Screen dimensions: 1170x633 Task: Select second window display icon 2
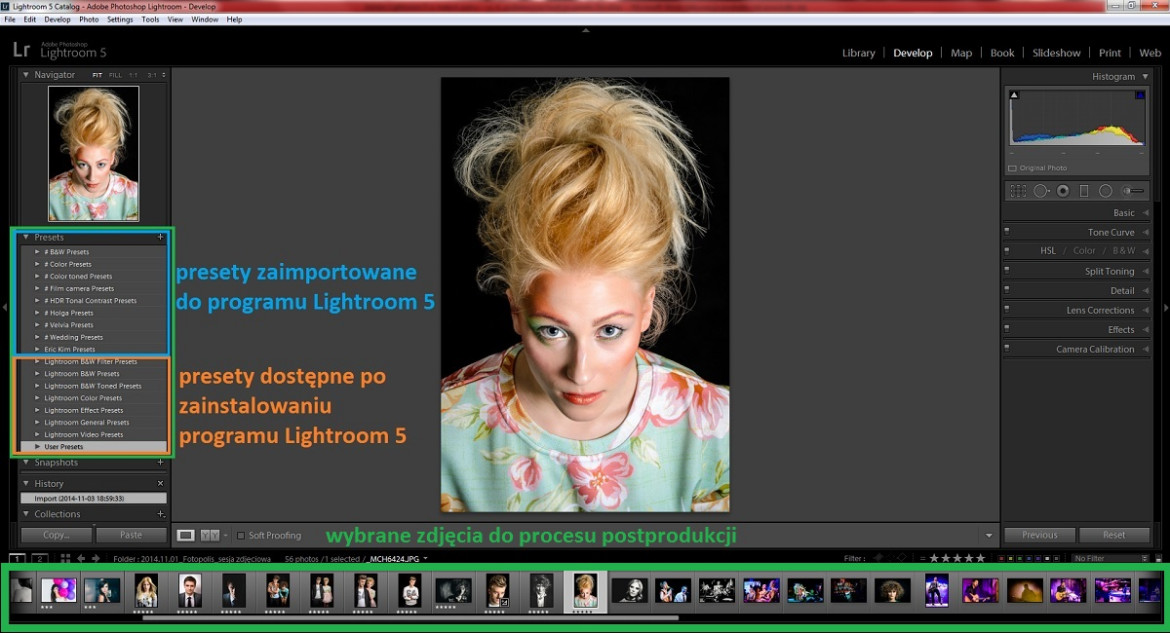pos(40,558)
